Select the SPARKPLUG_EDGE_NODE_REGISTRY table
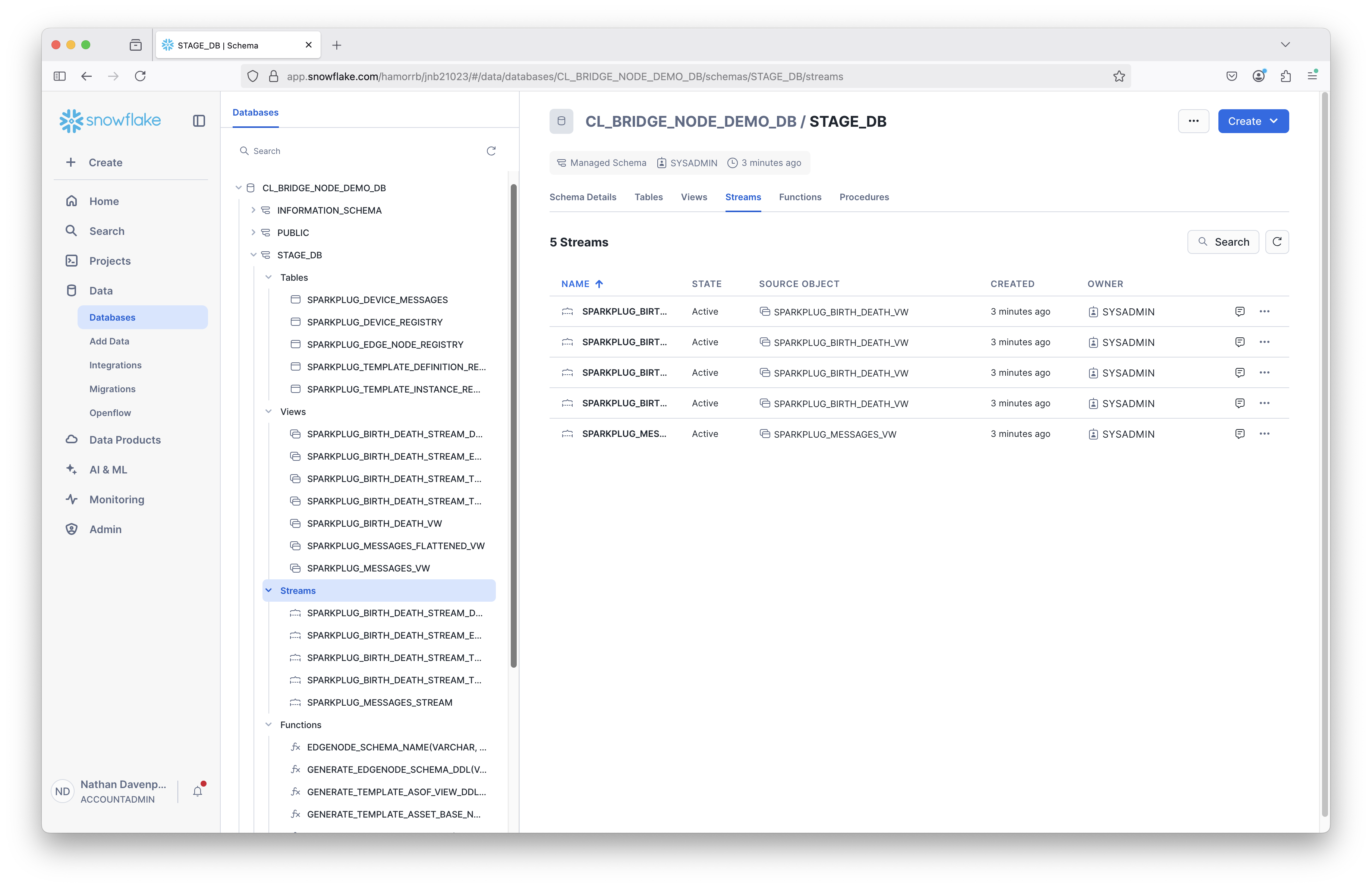Screen dimensions: 1372x888 pyautogui.click(x=384, y=344)
